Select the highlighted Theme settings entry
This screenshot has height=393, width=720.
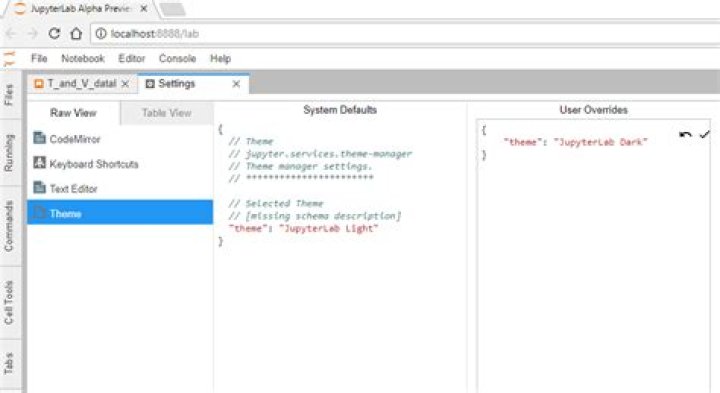pyautogui.click(x=120, y=213)
